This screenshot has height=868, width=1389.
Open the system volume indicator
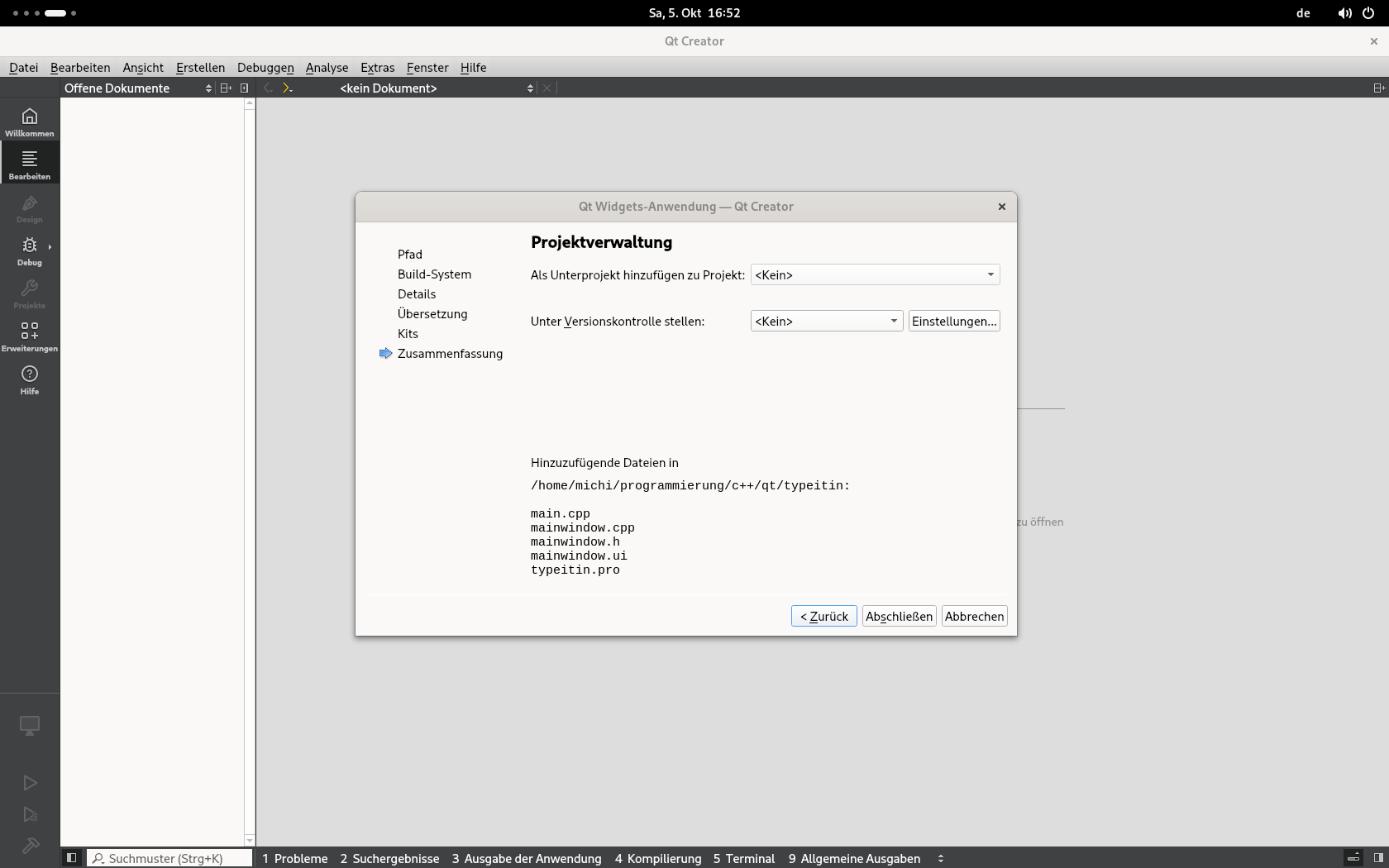coord(1345,13)
